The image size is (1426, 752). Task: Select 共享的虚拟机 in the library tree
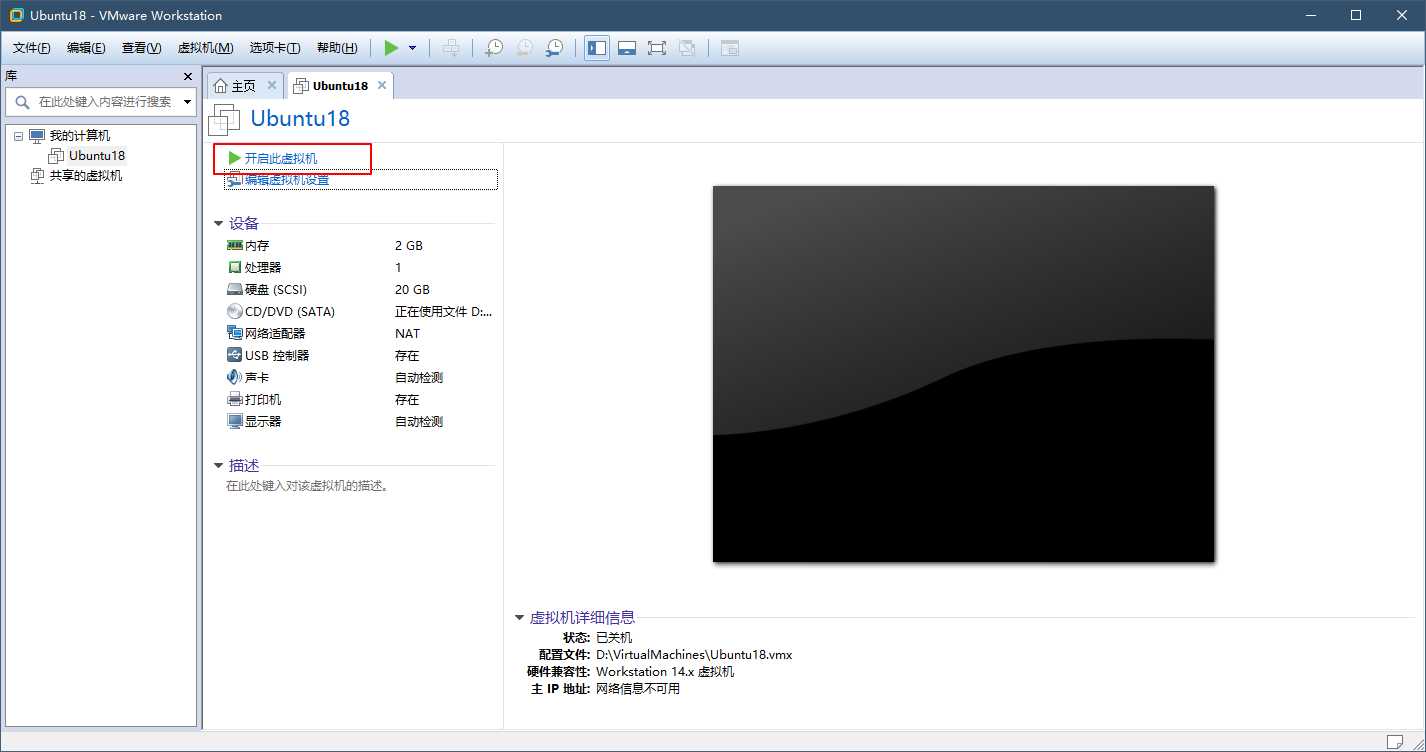[86, 176]
